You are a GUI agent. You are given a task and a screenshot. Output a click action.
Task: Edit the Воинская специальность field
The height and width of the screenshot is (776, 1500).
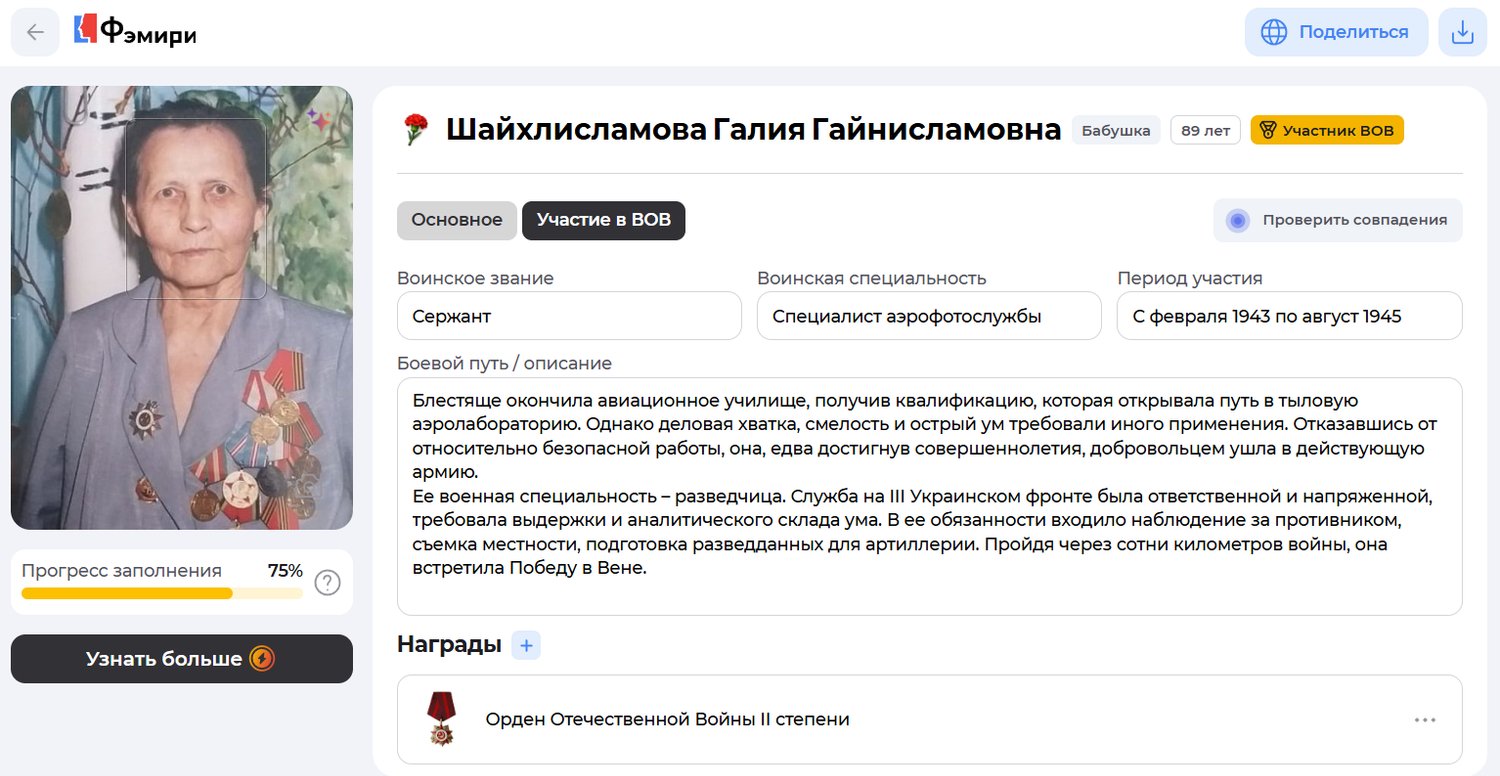click(x=928, y=316)
